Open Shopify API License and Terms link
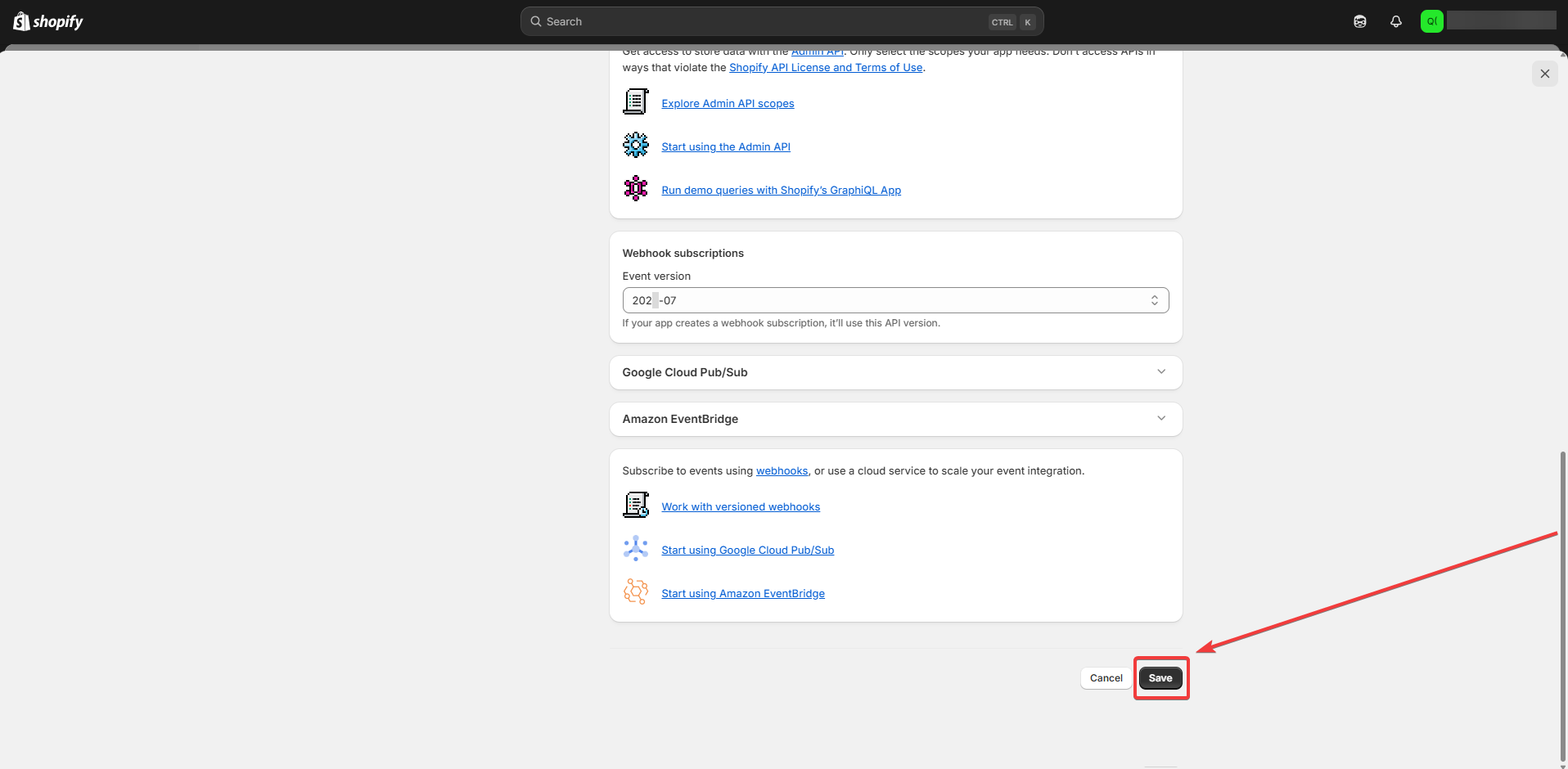Screen dimensions: 1568x769 tap(825, 68)
